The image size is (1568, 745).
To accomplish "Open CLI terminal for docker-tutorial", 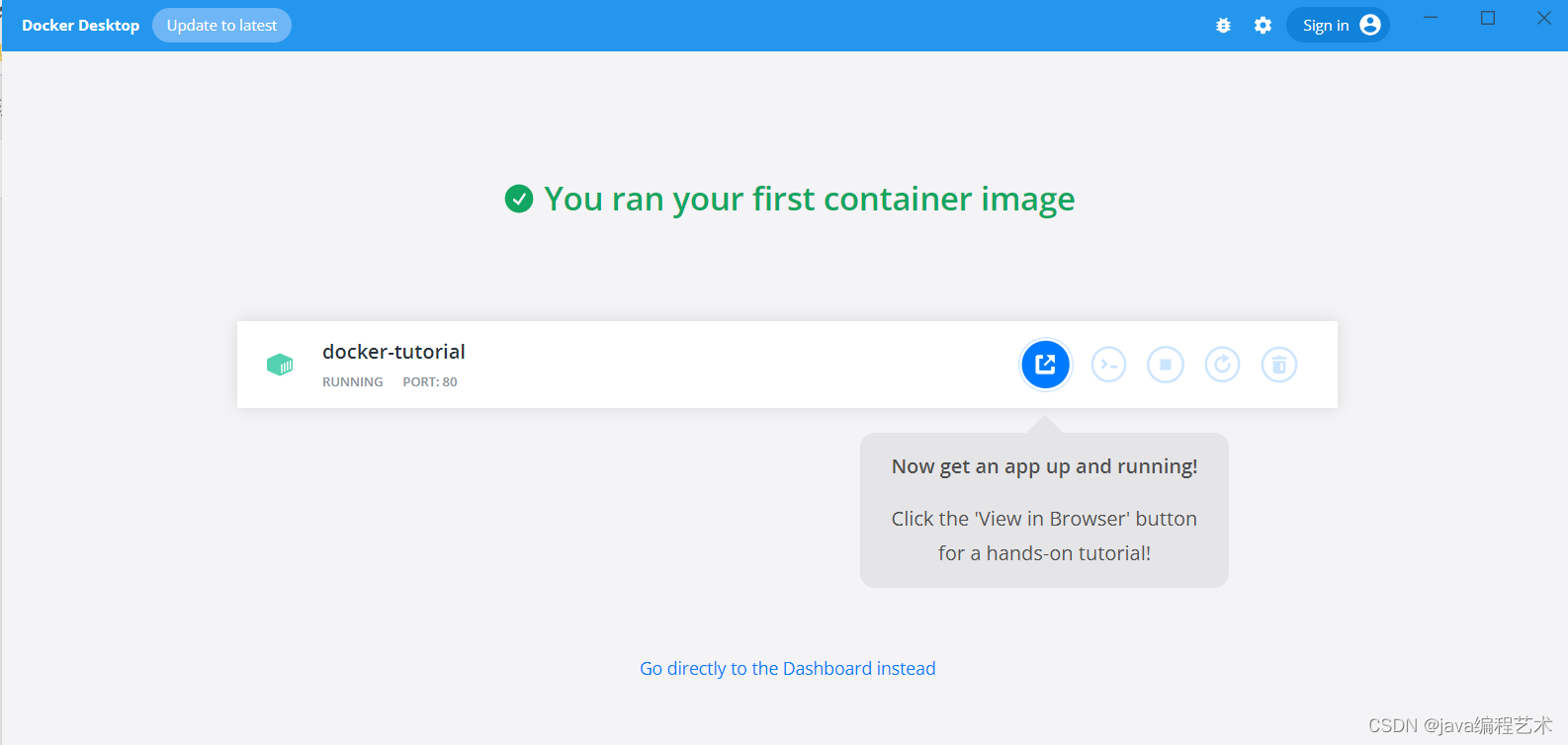I will click(1108, 365).
